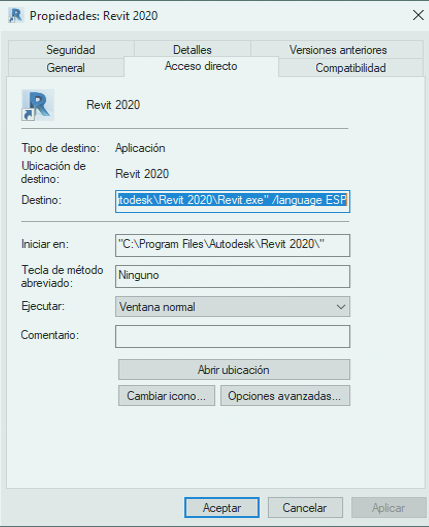Screen dimensions: 429x527
Task: Select the Acceso directo tab
Action: (x=201, y=66)
